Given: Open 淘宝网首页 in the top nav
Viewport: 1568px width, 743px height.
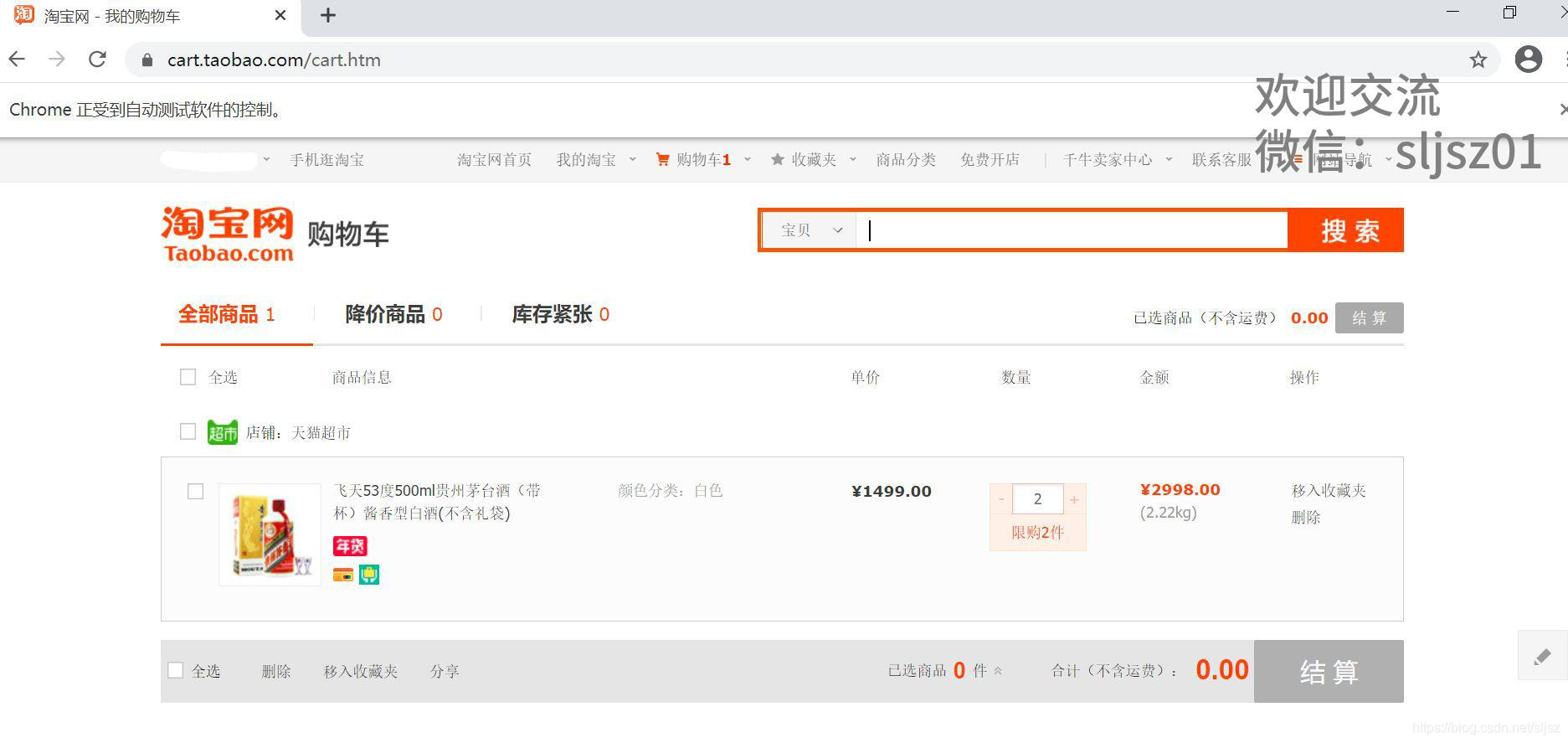Looking at the screenshot, I should [494, 159].
